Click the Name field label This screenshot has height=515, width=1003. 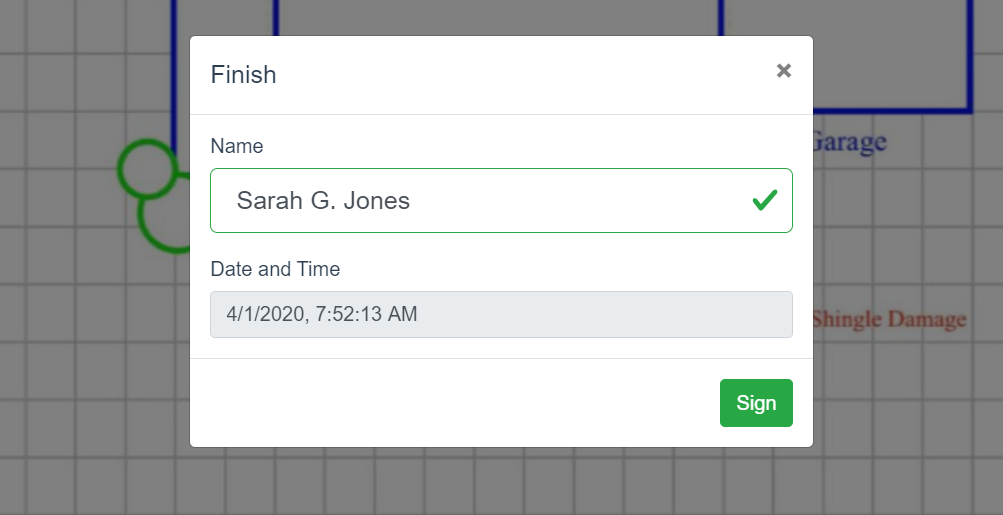237,146
